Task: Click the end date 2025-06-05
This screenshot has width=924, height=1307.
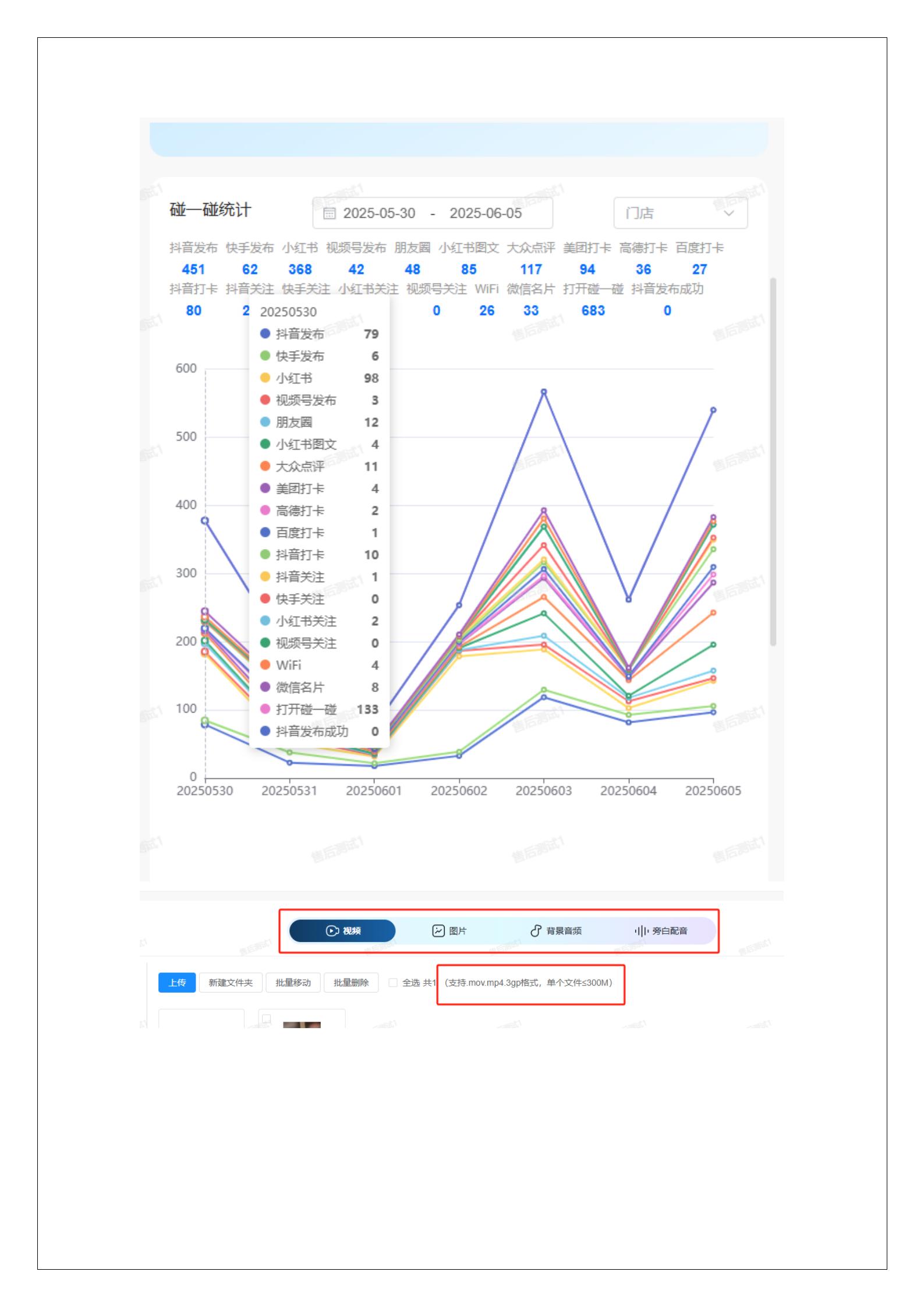Action: coord(485,213)
